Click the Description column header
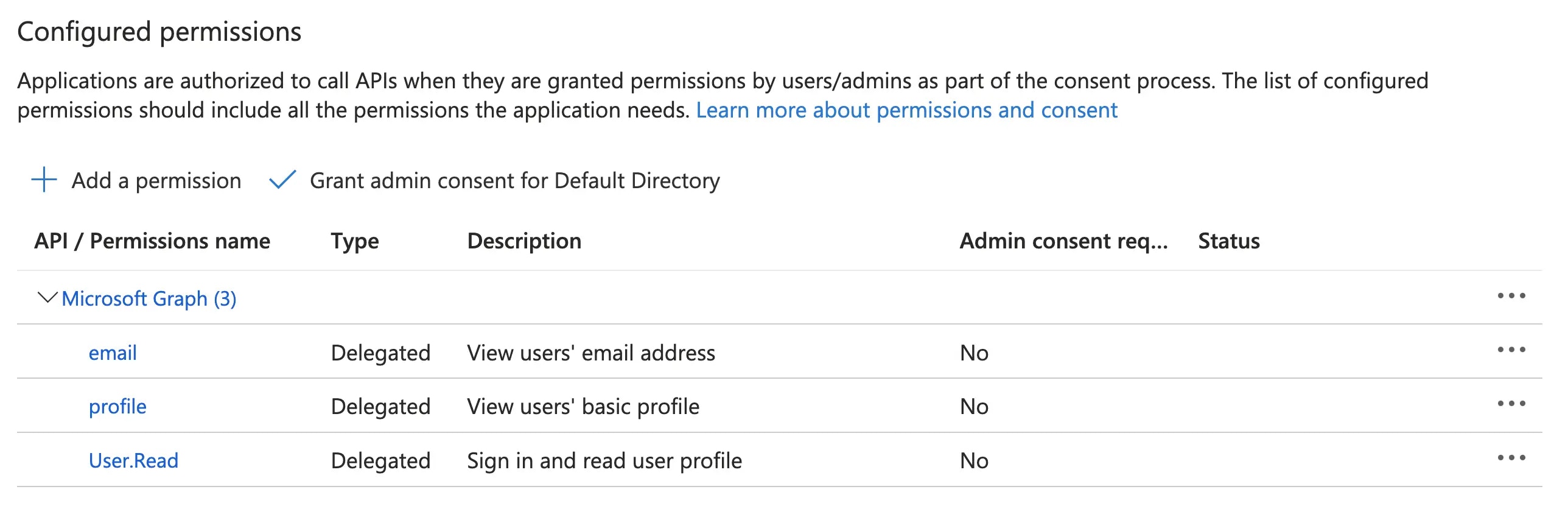The height and width of the screenshot is (520, 1568). [x=524, y=241]
